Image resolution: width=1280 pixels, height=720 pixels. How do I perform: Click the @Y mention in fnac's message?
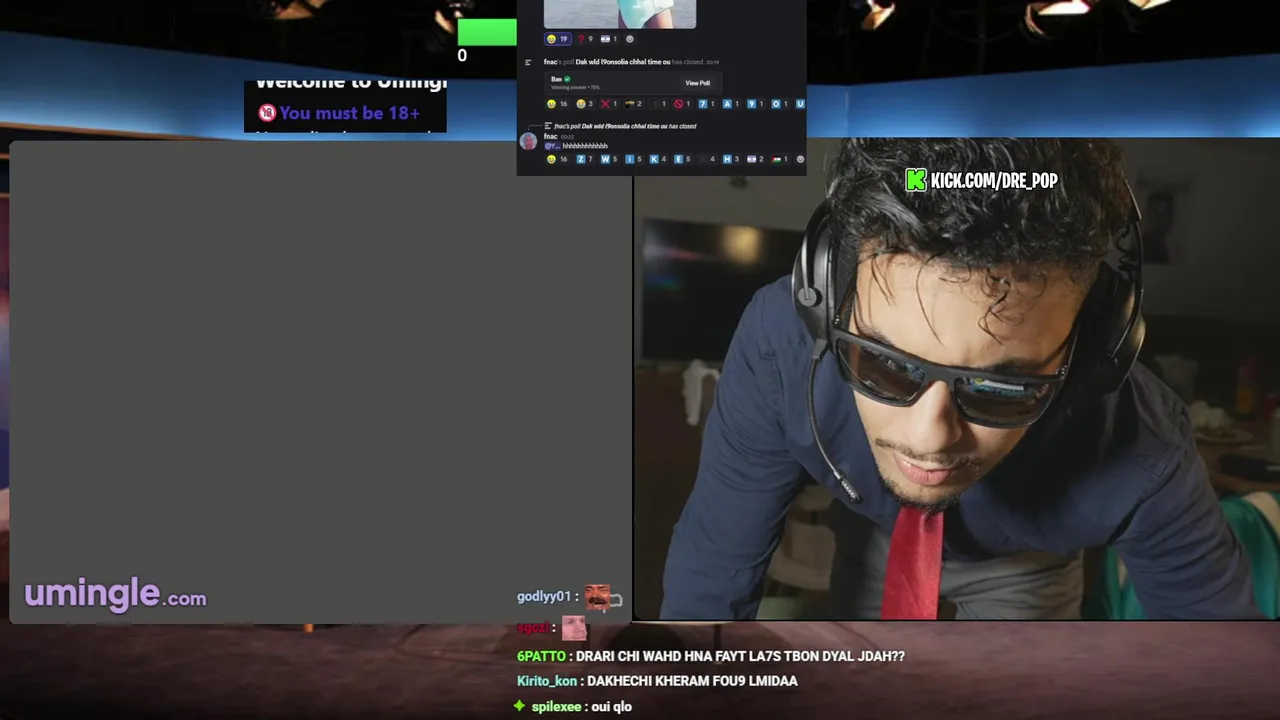(552, 146)
